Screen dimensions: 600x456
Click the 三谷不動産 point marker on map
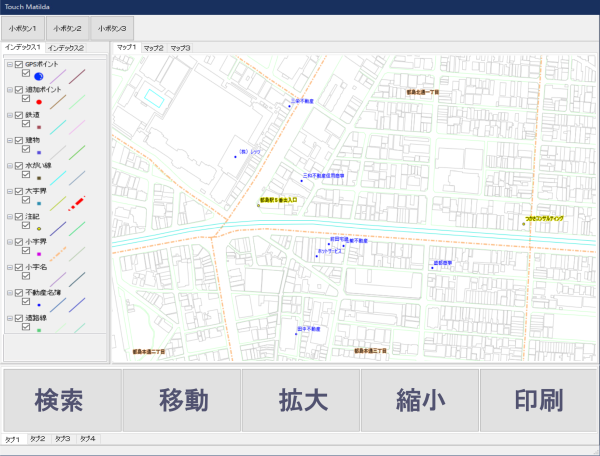click(289, 108)
